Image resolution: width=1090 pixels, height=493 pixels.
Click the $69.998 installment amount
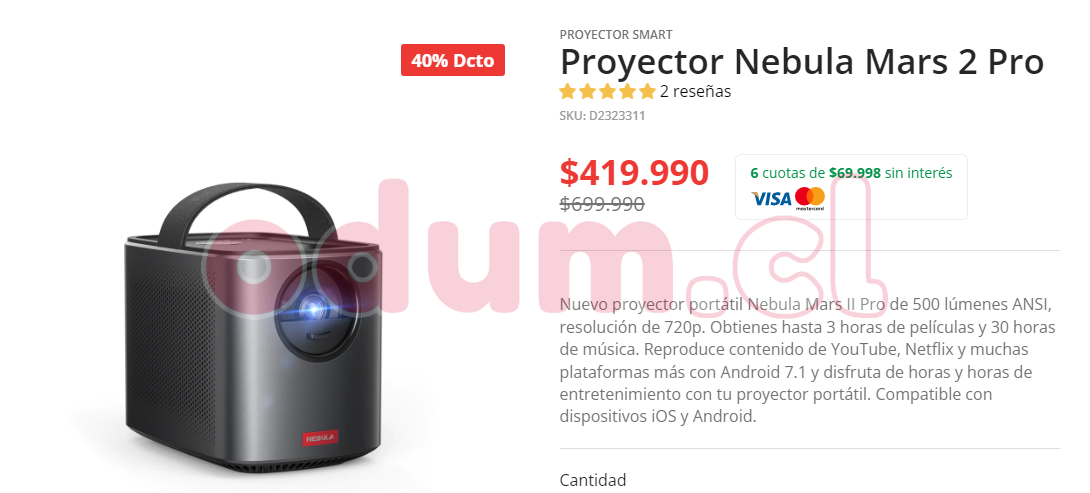click(854, 173)
